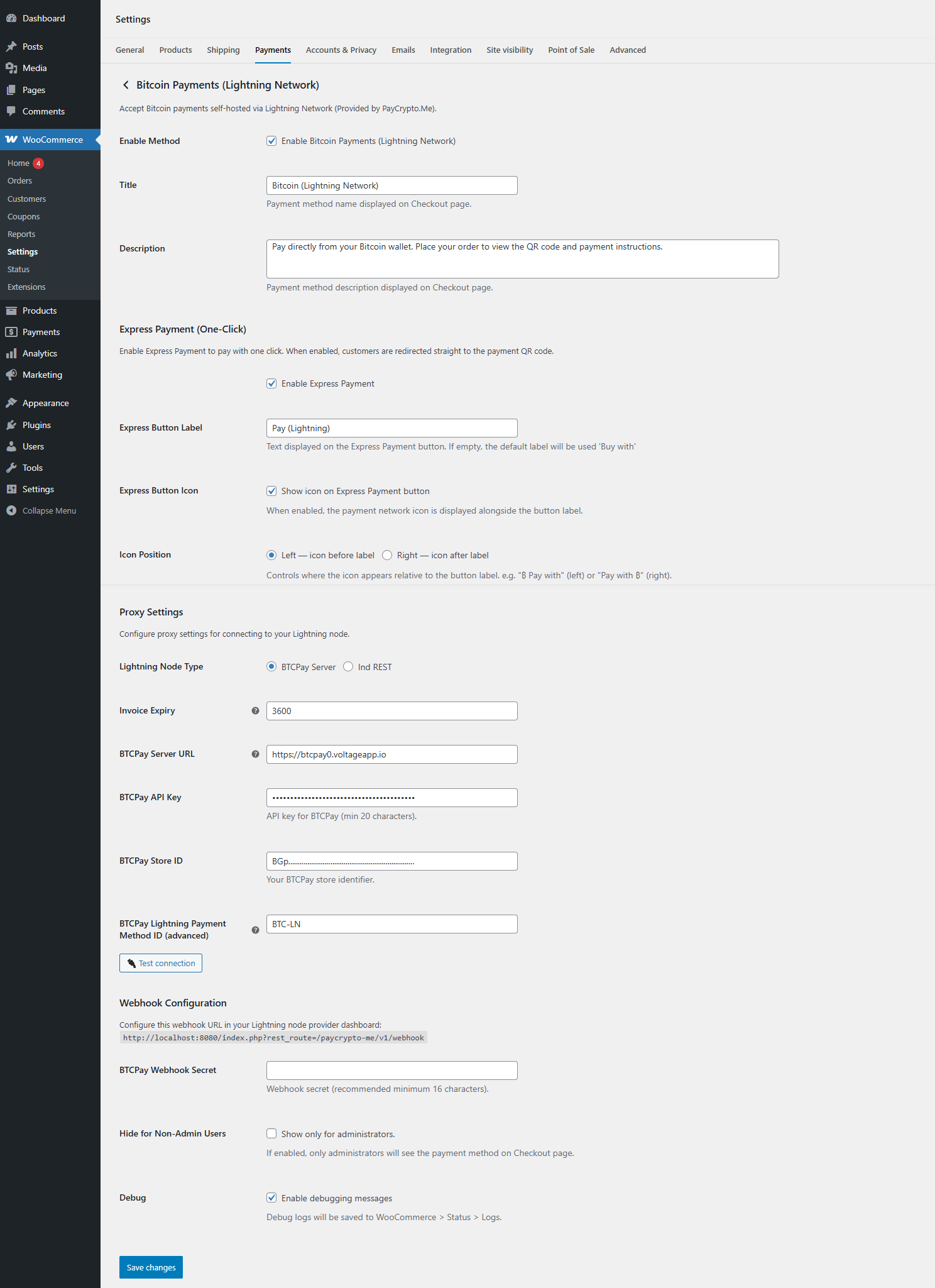Check Show only for administrators
935x1288 pixels.
pyautogui.click(x=271, y=1134)
